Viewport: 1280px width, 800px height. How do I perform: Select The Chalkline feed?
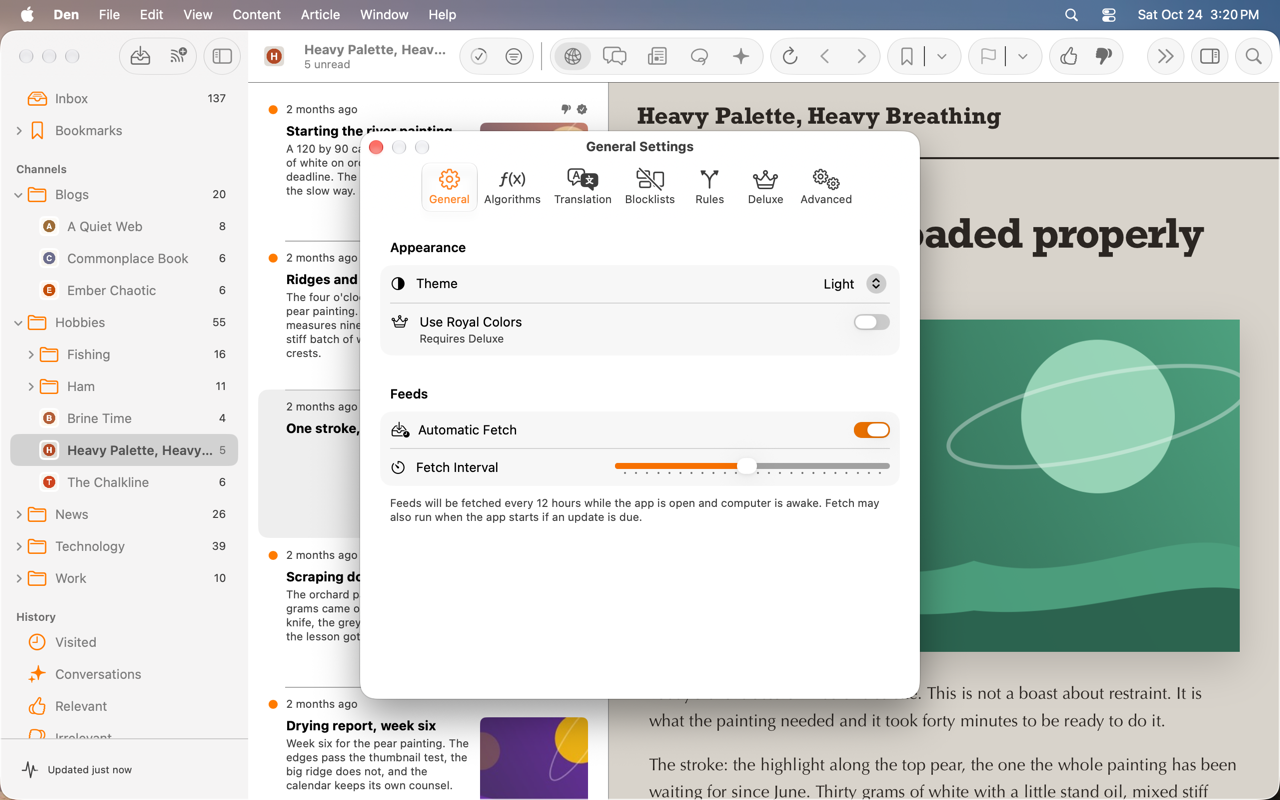point(124,482)
